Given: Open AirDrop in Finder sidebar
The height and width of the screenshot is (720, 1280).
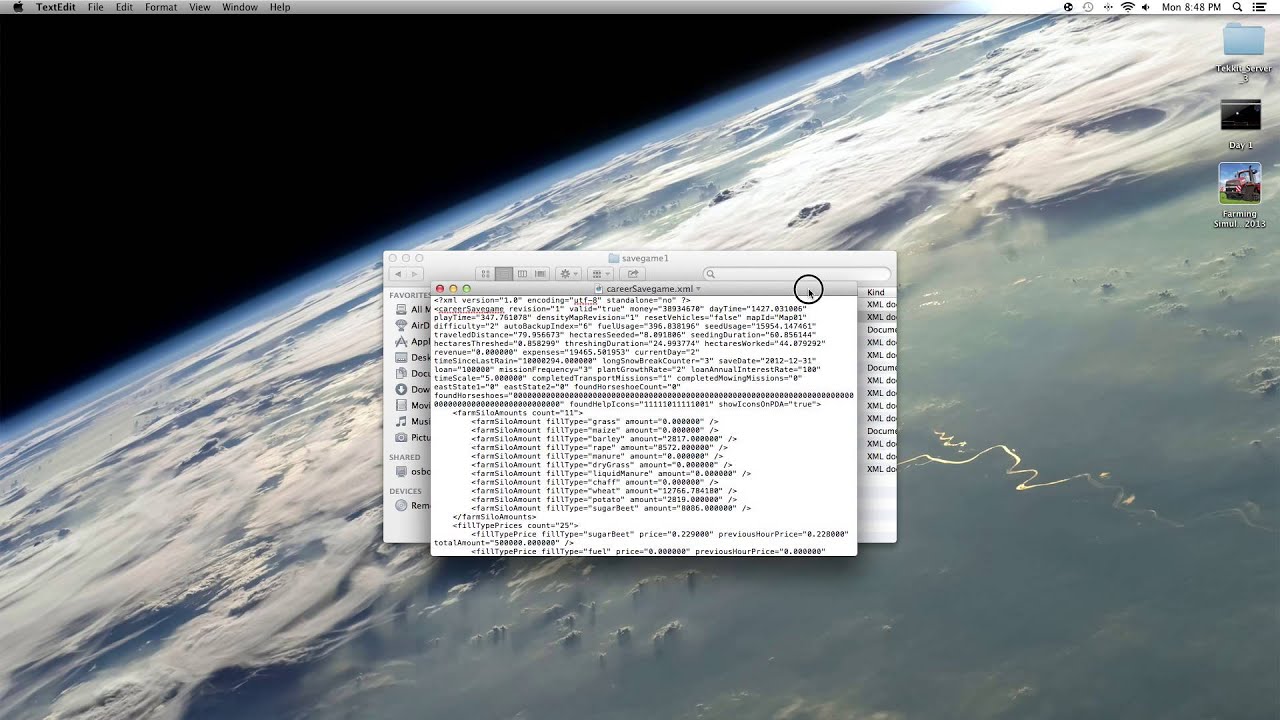Looking at the screenshot, I should tap(413, 326).
